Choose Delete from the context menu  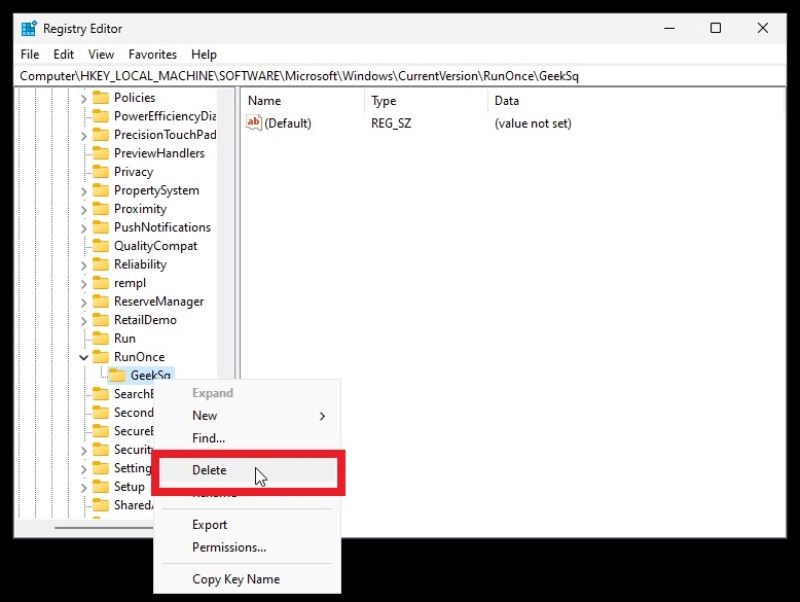(x=247, y=470)
